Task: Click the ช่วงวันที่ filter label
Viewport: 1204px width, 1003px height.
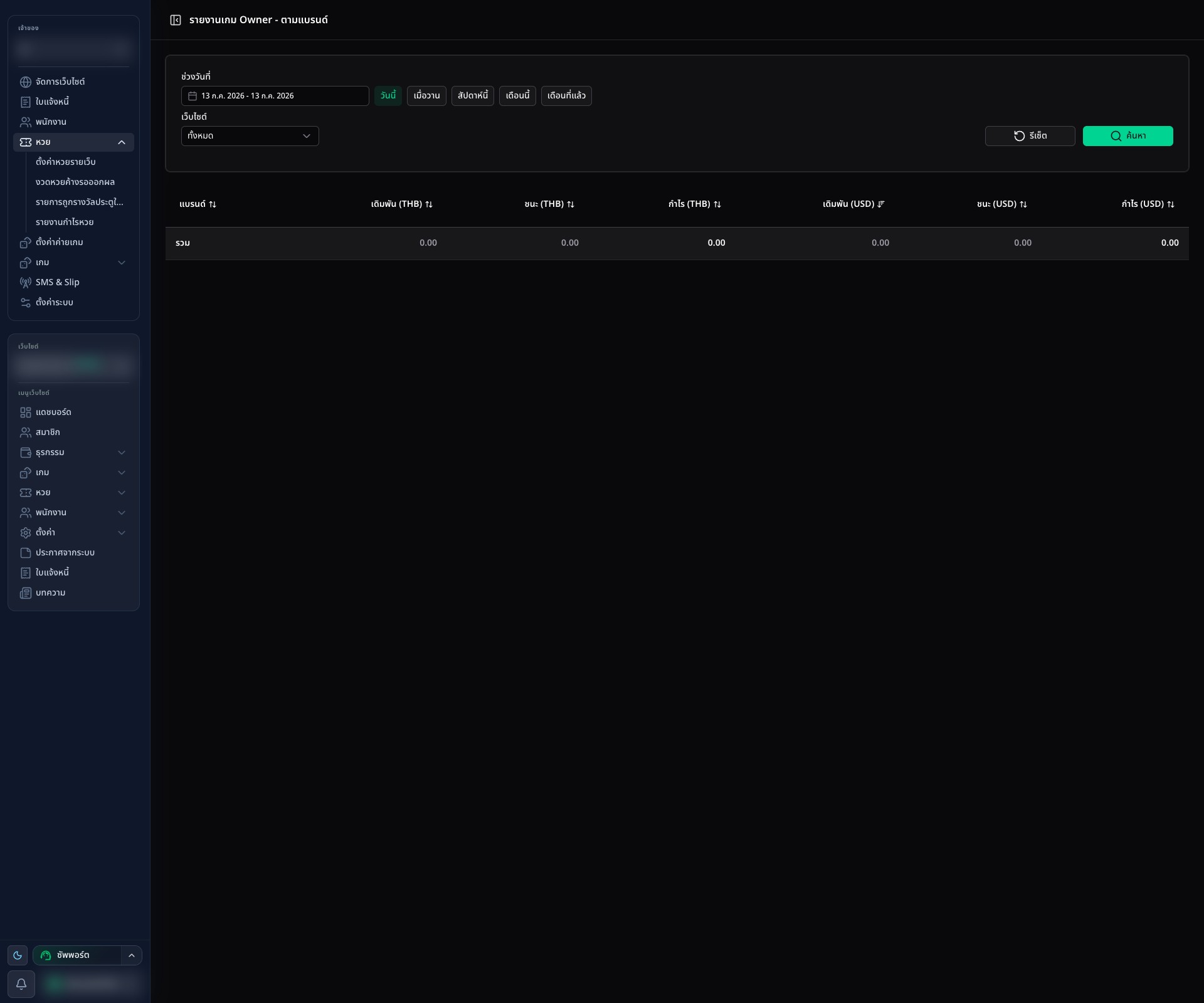Action: pos(196,76)
